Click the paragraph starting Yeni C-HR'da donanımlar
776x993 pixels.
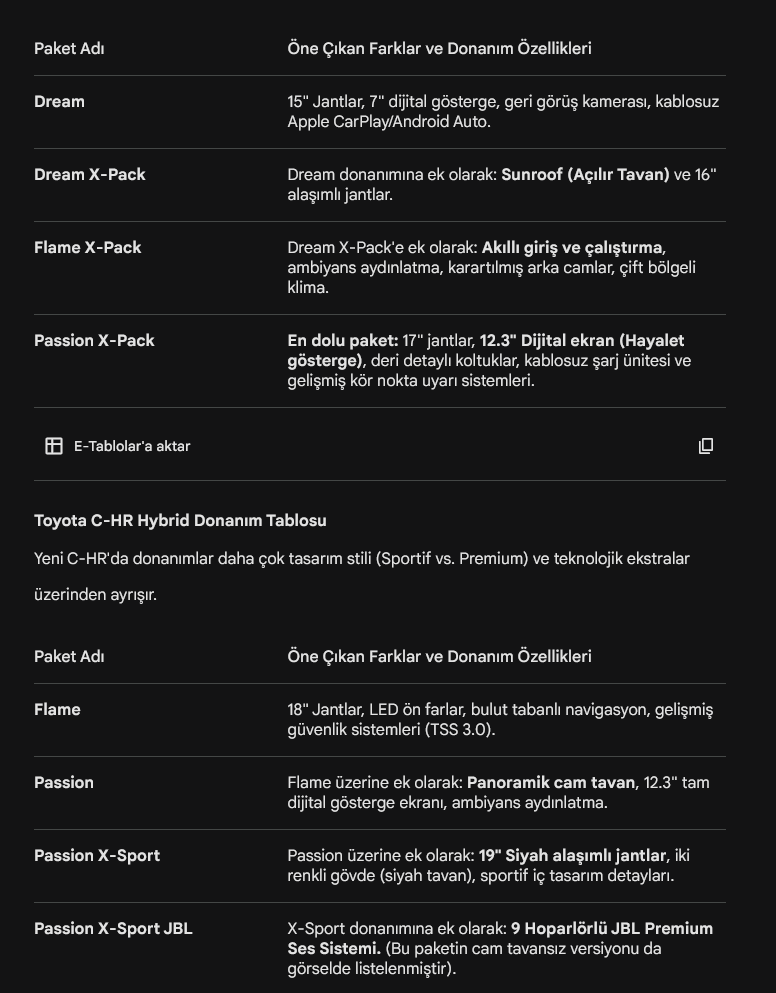[x=362, y=576]
